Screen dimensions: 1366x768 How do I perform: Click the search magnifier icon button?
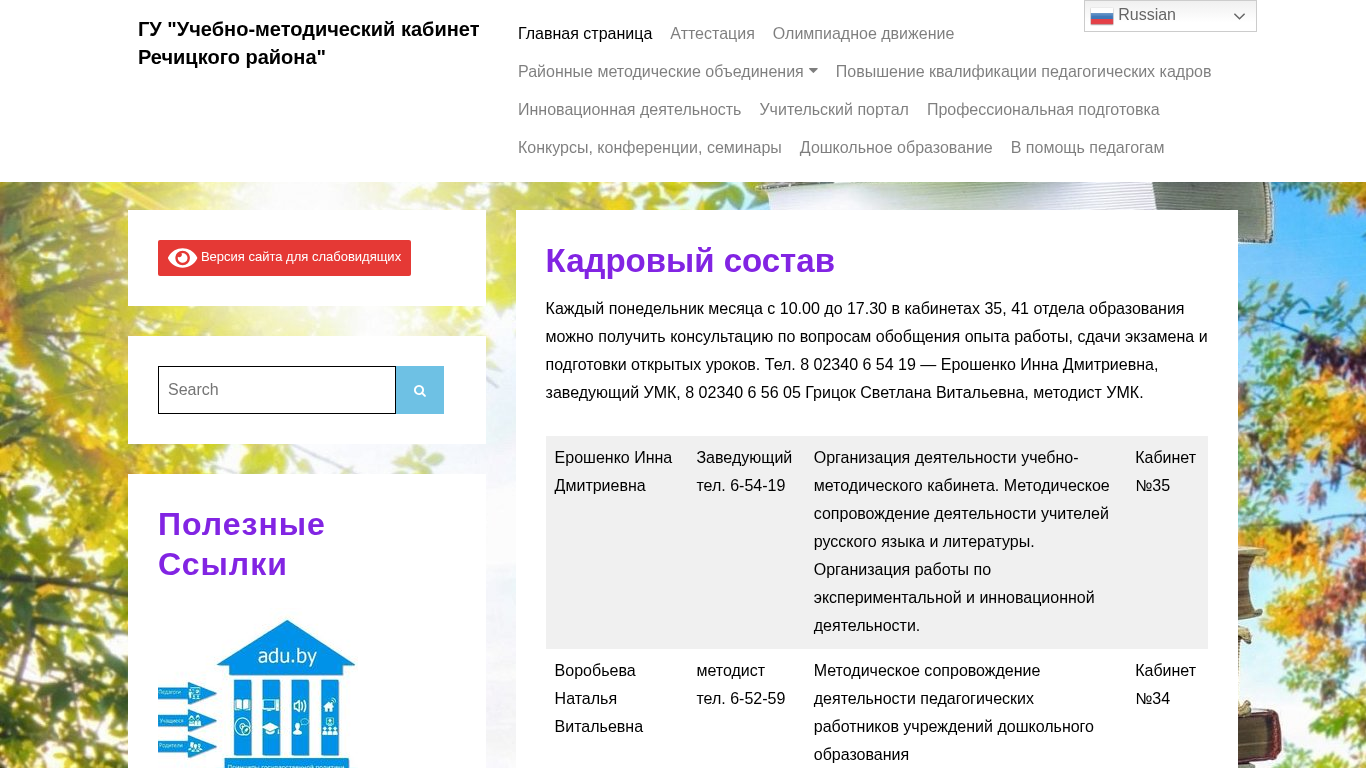420,390
